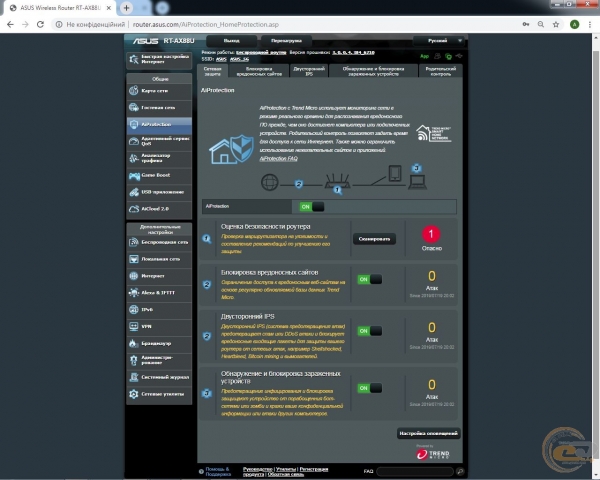The image size is (600, 480).
Task: Switch to Сетевая защита tab
Action: click(x=212, y=71)
